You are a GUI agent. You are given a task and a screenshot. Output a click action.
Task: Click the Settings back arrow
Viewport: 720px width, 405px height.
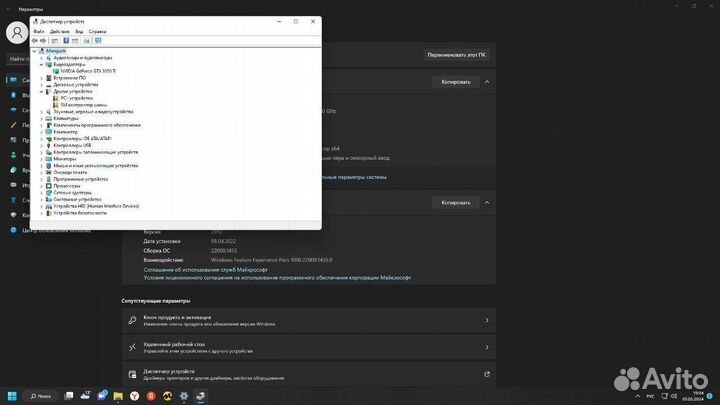(8, 9)
